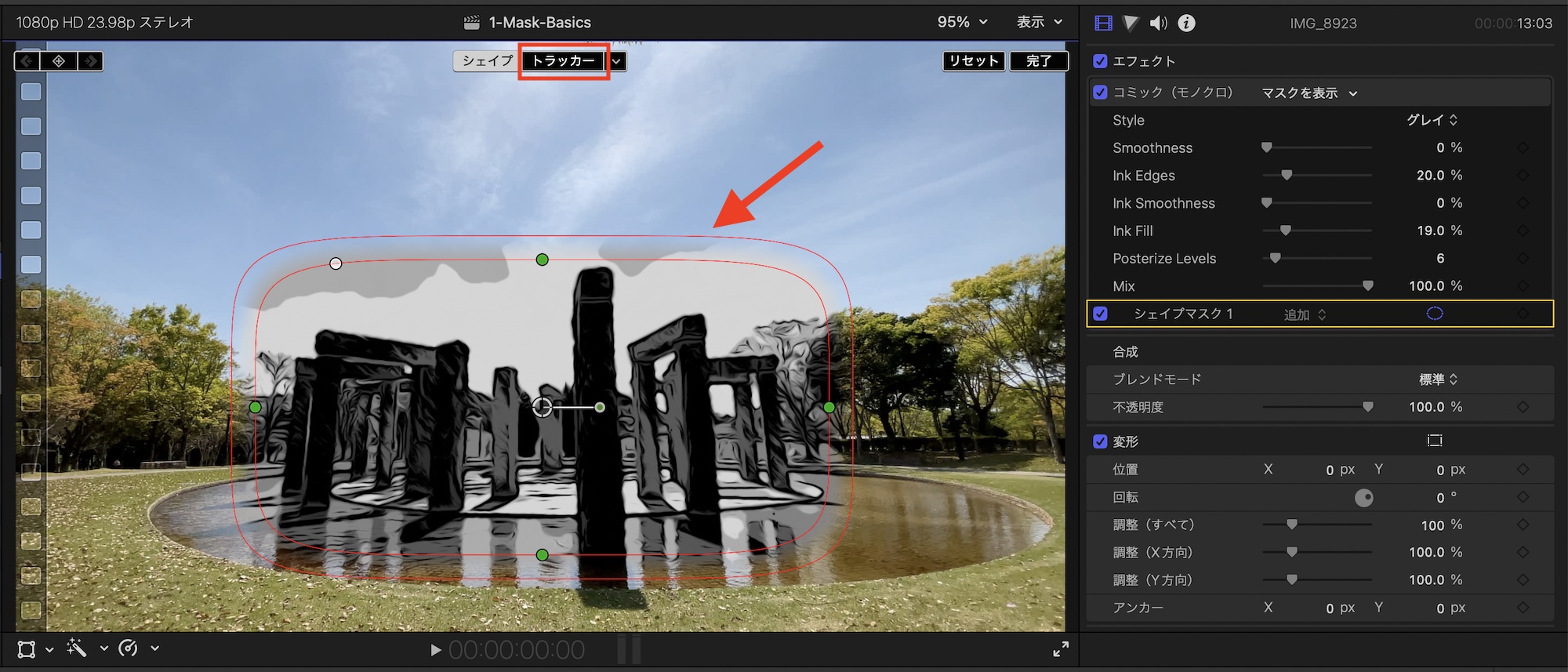The height and width of the screenshot is (672, 1568).
Task: Open the 95% zoom dropdown
Action: (x=962, y=22)
